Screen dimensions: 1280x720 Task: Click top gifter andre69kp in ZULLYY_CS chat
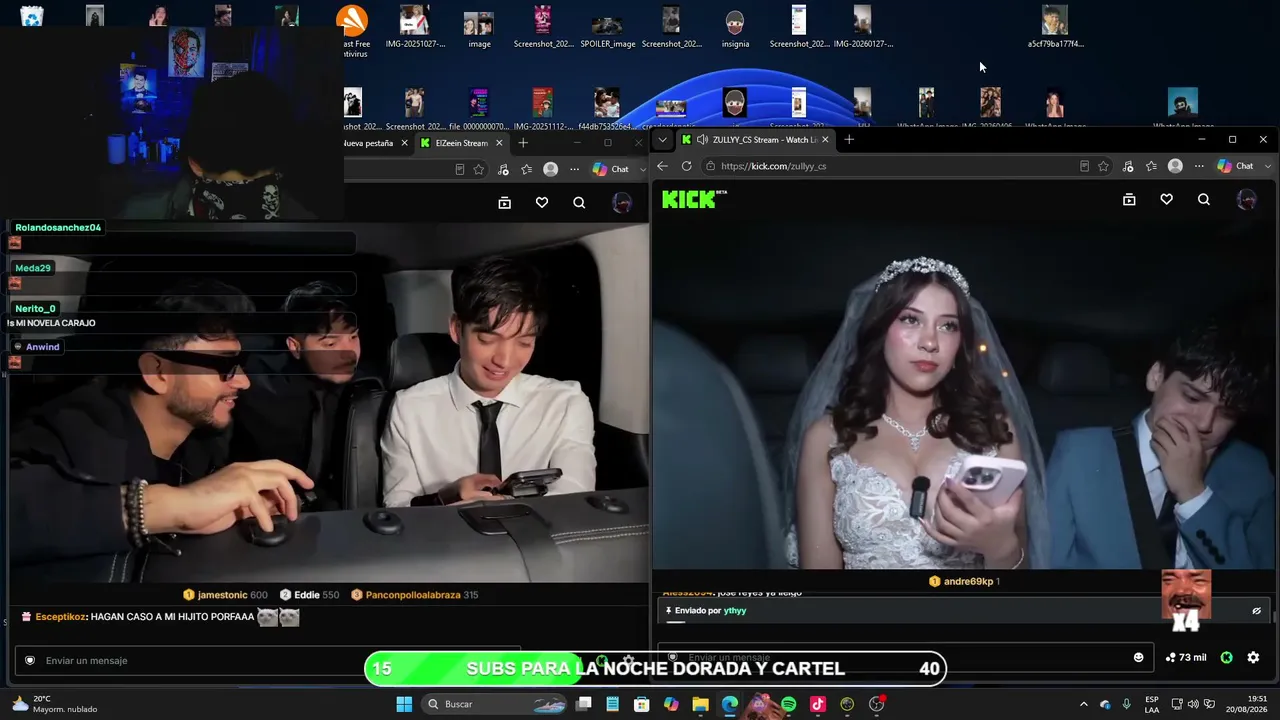969,582
